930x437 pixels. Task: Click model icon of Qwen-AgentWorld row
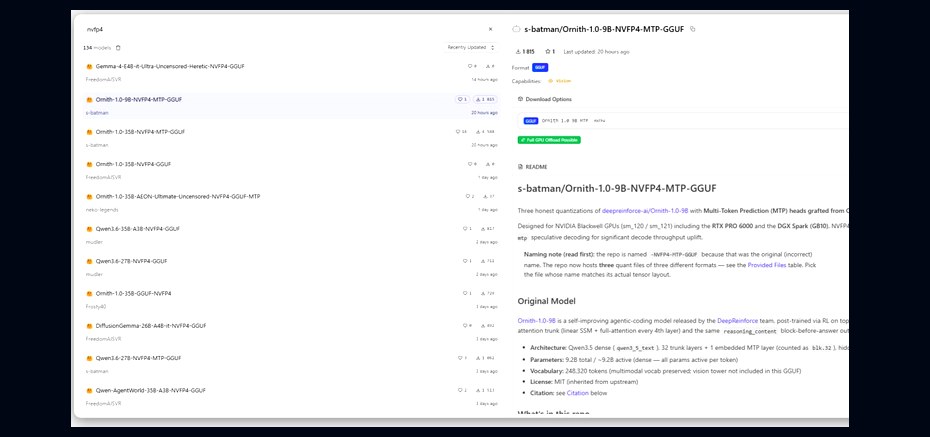click(x=90, y=390)
